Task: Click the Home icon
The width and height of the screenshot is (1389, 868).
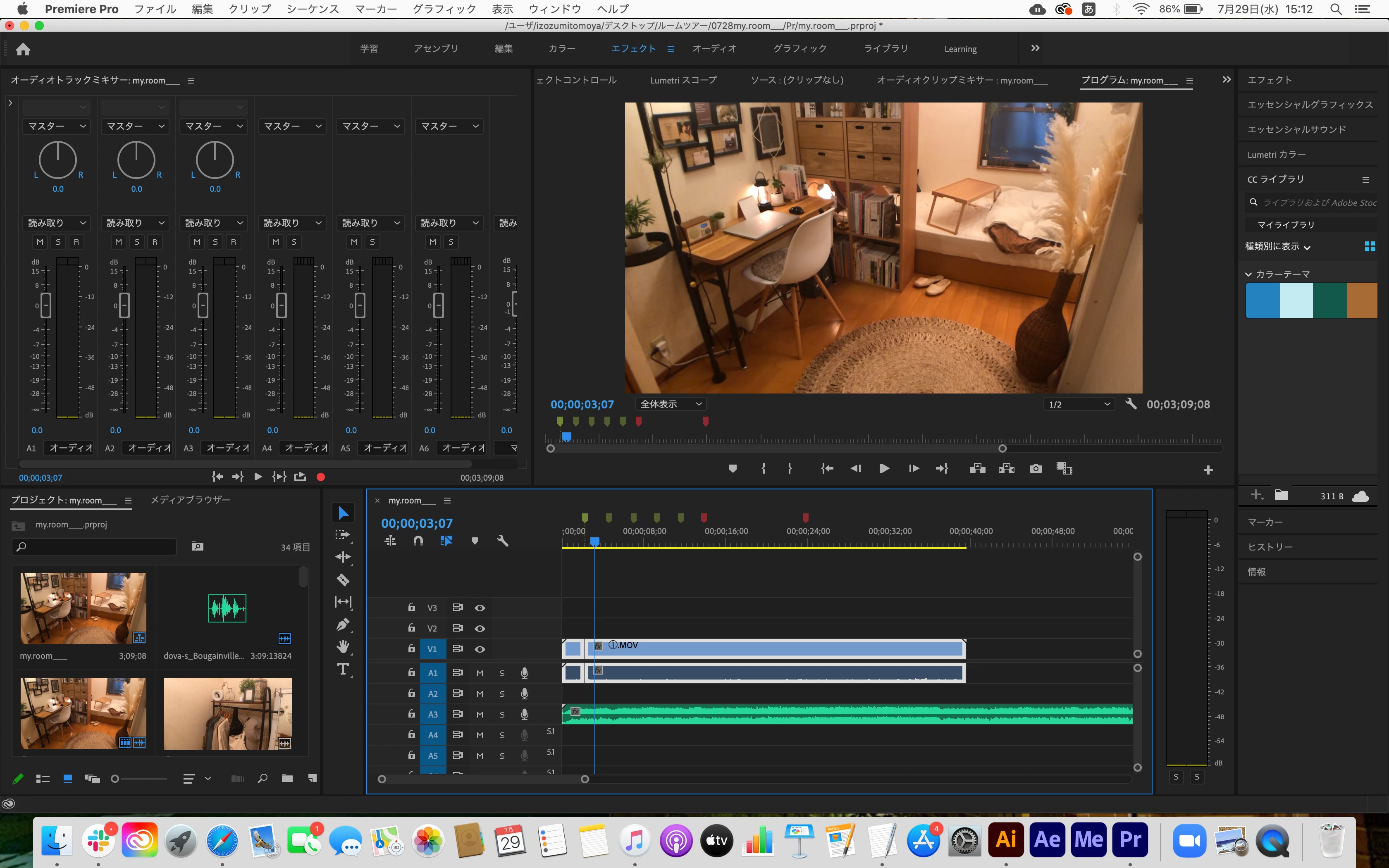Action: click(23, 49)
